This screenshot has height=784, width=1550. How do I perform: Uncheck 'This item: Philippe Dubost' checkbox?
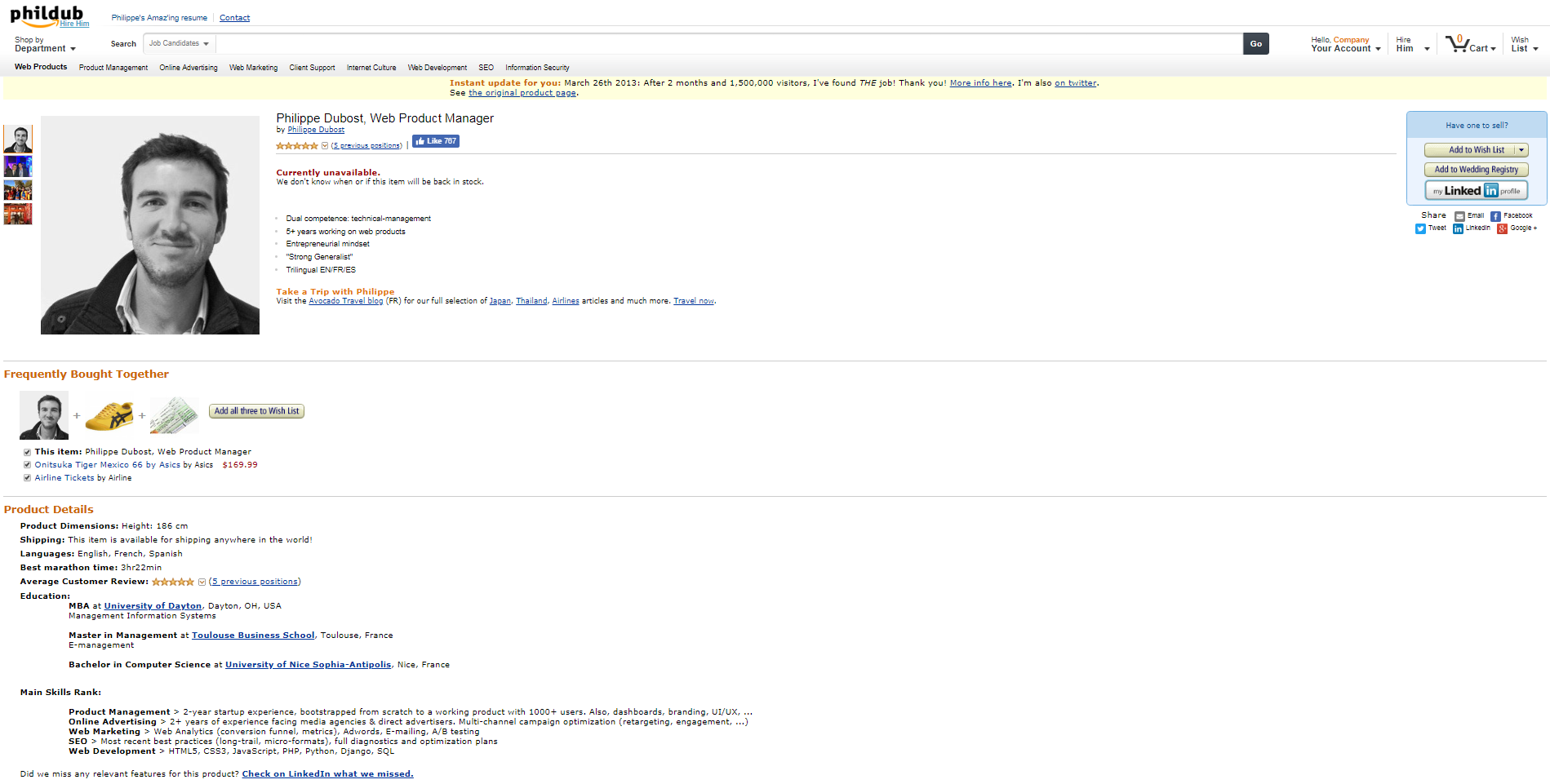[28, 452]
